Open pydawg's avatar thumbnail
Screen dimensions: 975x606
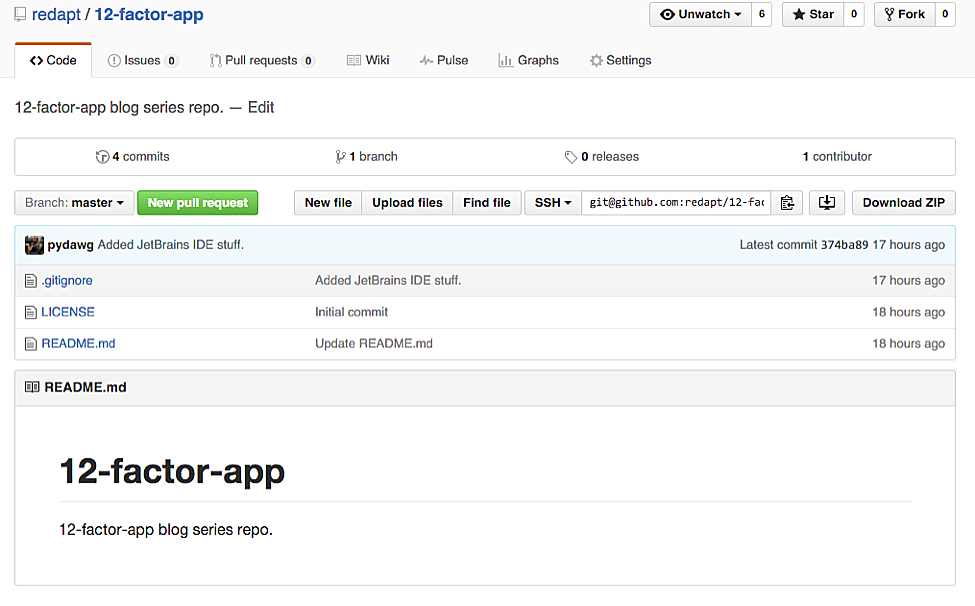point(34,245)
